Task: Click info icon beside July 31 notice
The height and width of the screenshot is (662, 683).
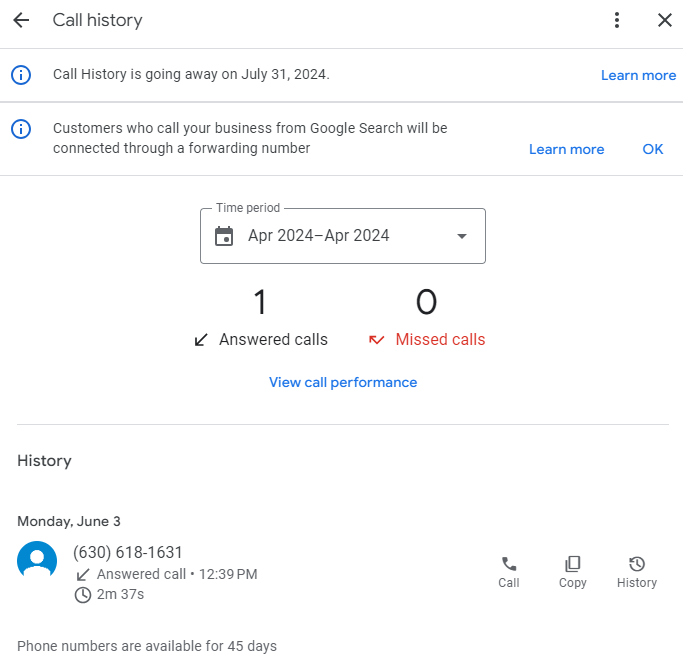Action: tap(21, 75)
